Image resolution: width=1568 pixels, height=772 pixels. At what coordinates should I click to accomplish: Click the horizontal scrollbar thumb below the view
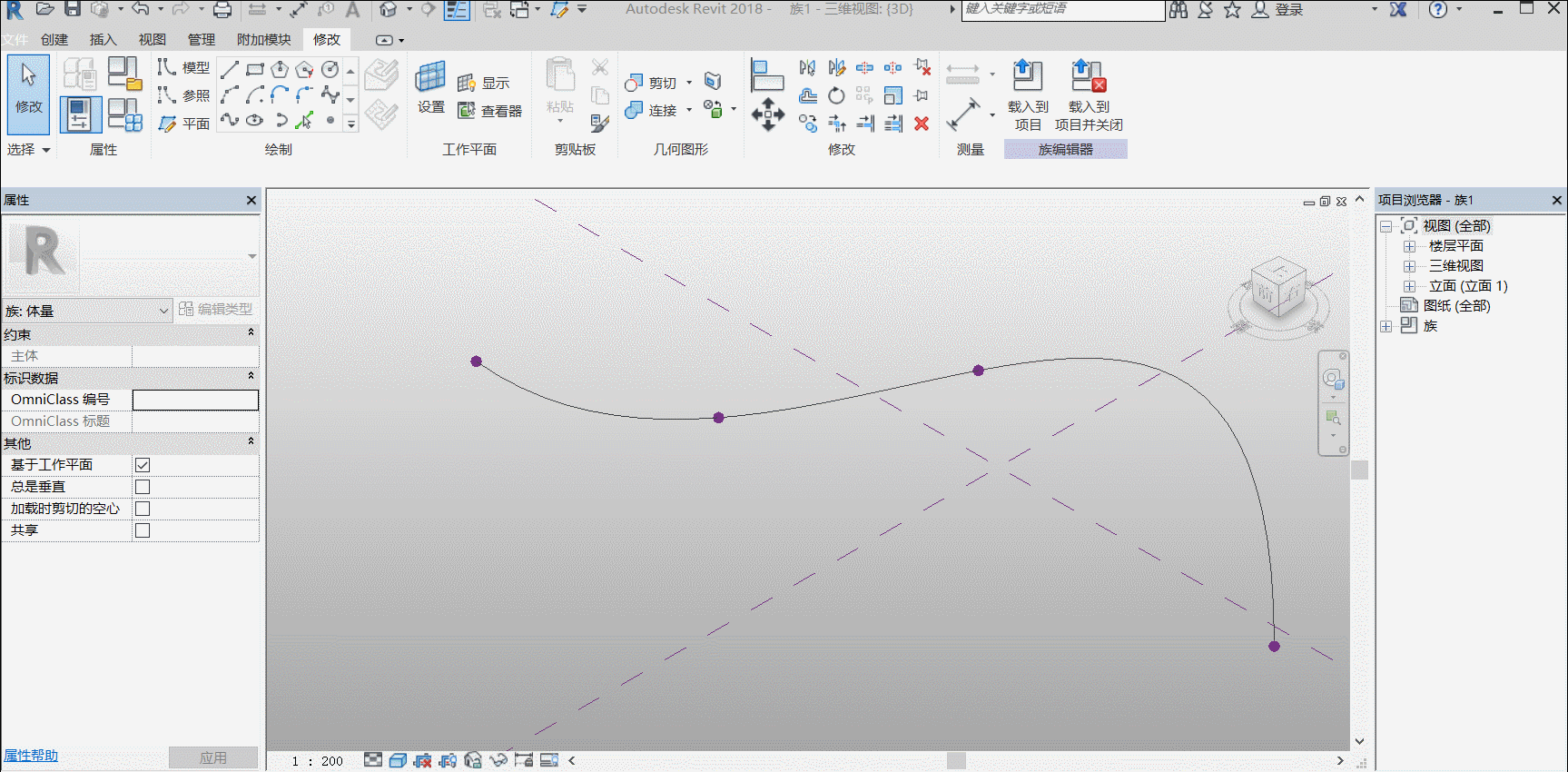956,761
